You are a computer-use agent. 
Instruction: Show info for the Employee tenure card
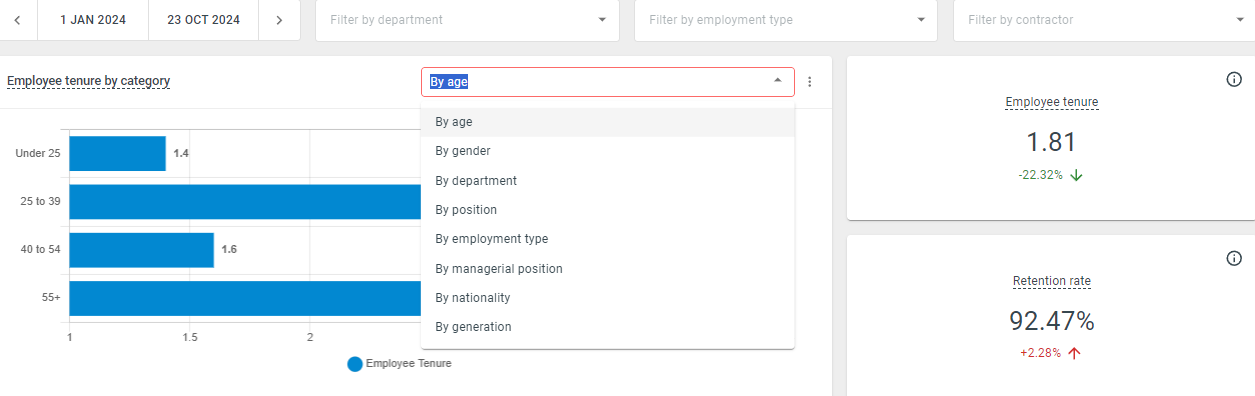[x=1234, y=80]
